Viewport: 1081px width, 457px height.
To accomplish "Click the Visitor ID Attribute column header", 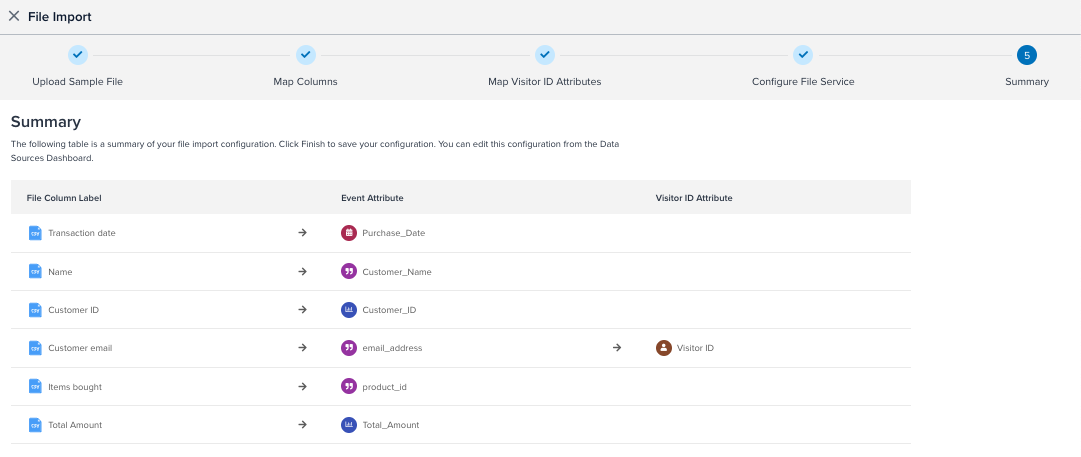I will (x=693, y=198).
